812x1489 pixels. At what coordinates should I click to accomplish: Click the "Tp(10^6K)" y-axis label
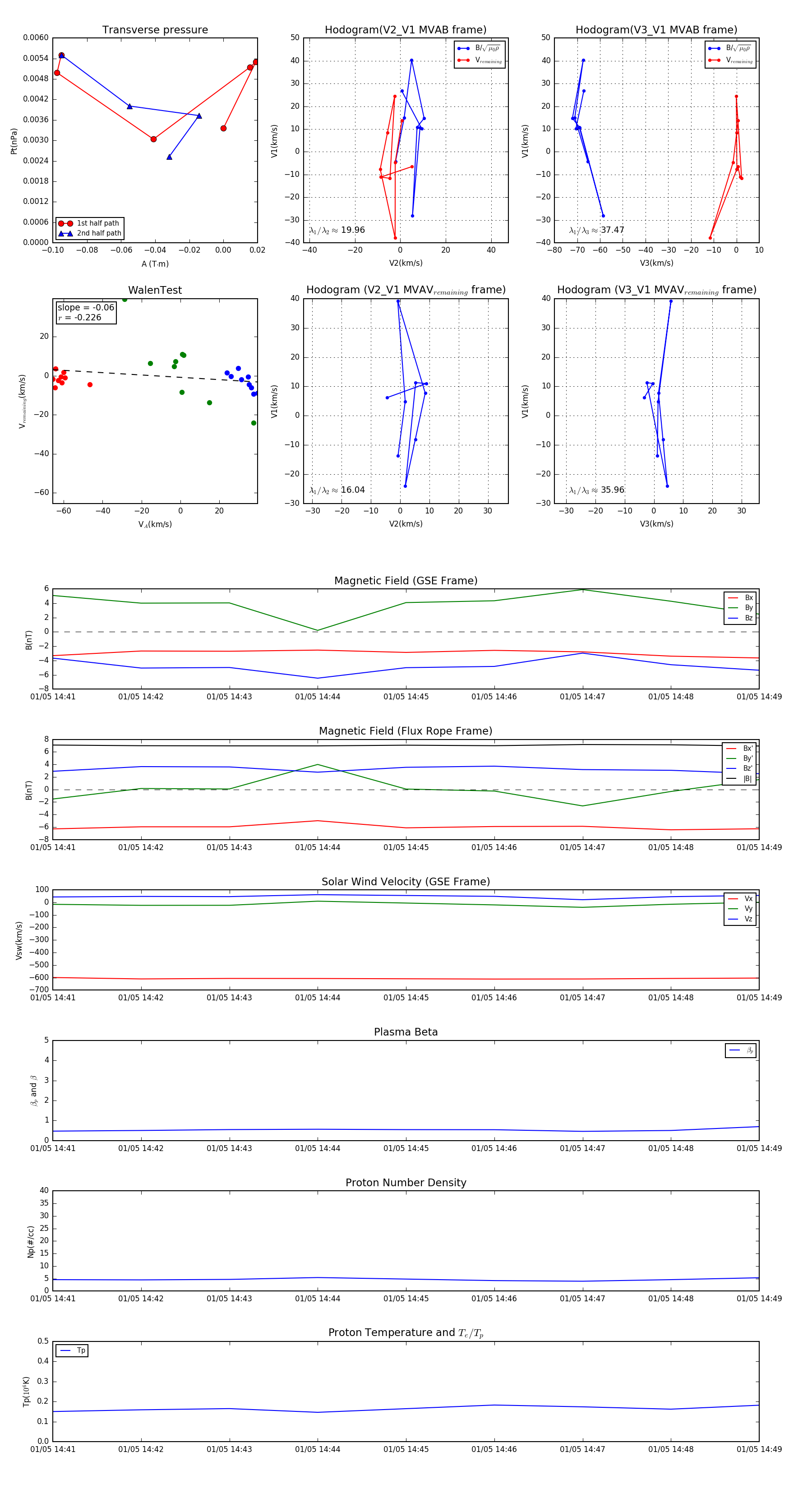26,1392
